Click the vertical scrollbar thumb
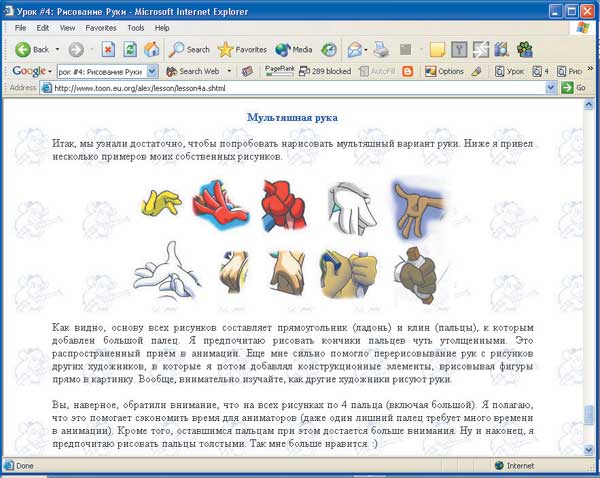 click(x=589, y=415)
